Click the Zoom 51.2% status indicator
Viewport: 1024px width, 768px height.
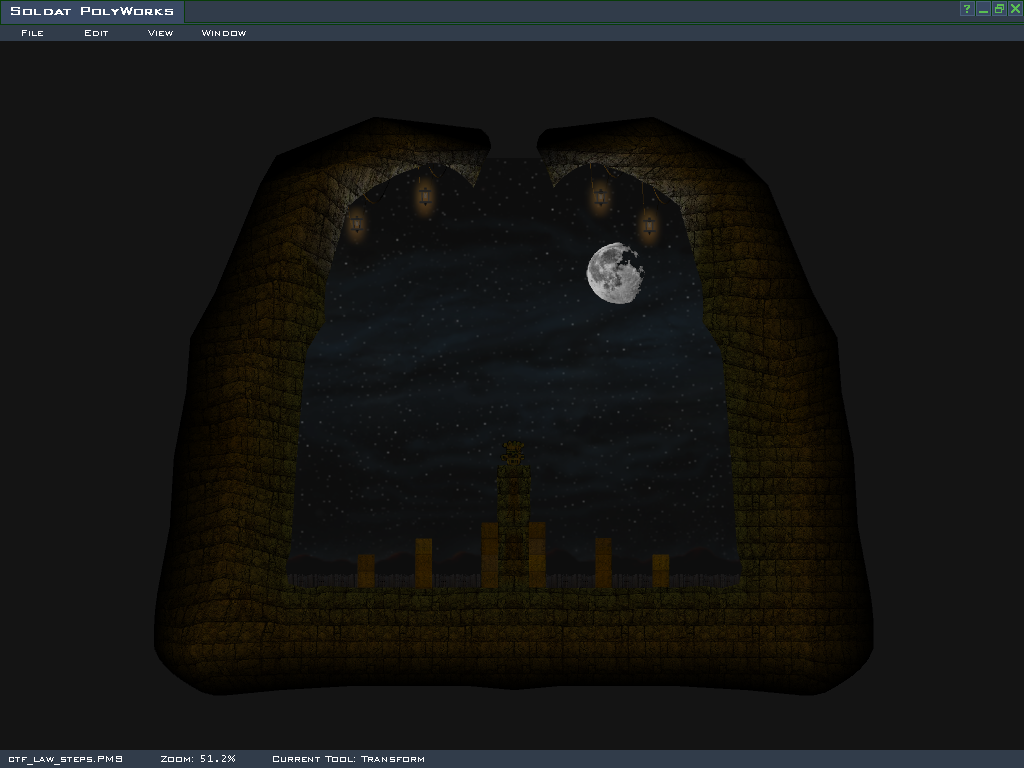198,759
